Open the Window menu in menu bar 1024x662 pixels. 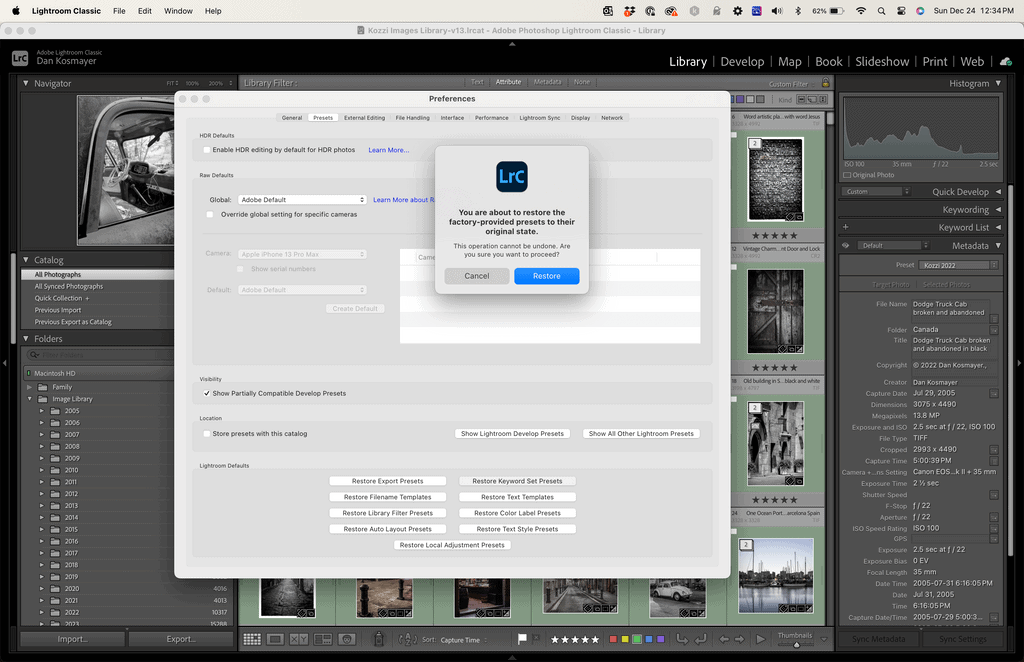click(178, 11)
